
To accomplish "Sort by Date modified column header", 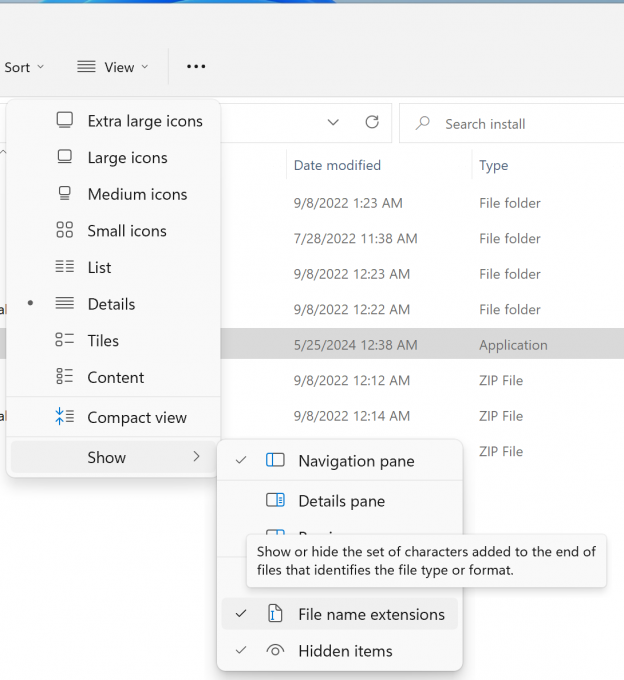I will click(x=337, y=165).
